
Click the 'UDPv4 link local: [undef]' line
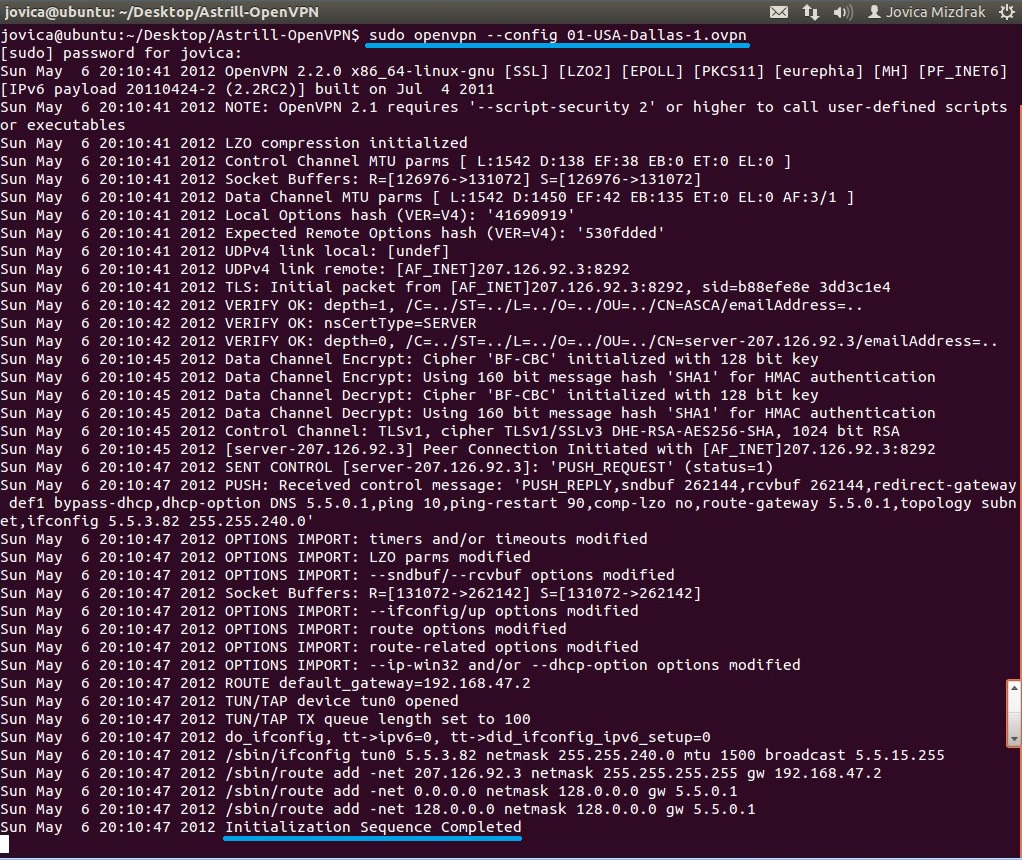coord(225,251)
